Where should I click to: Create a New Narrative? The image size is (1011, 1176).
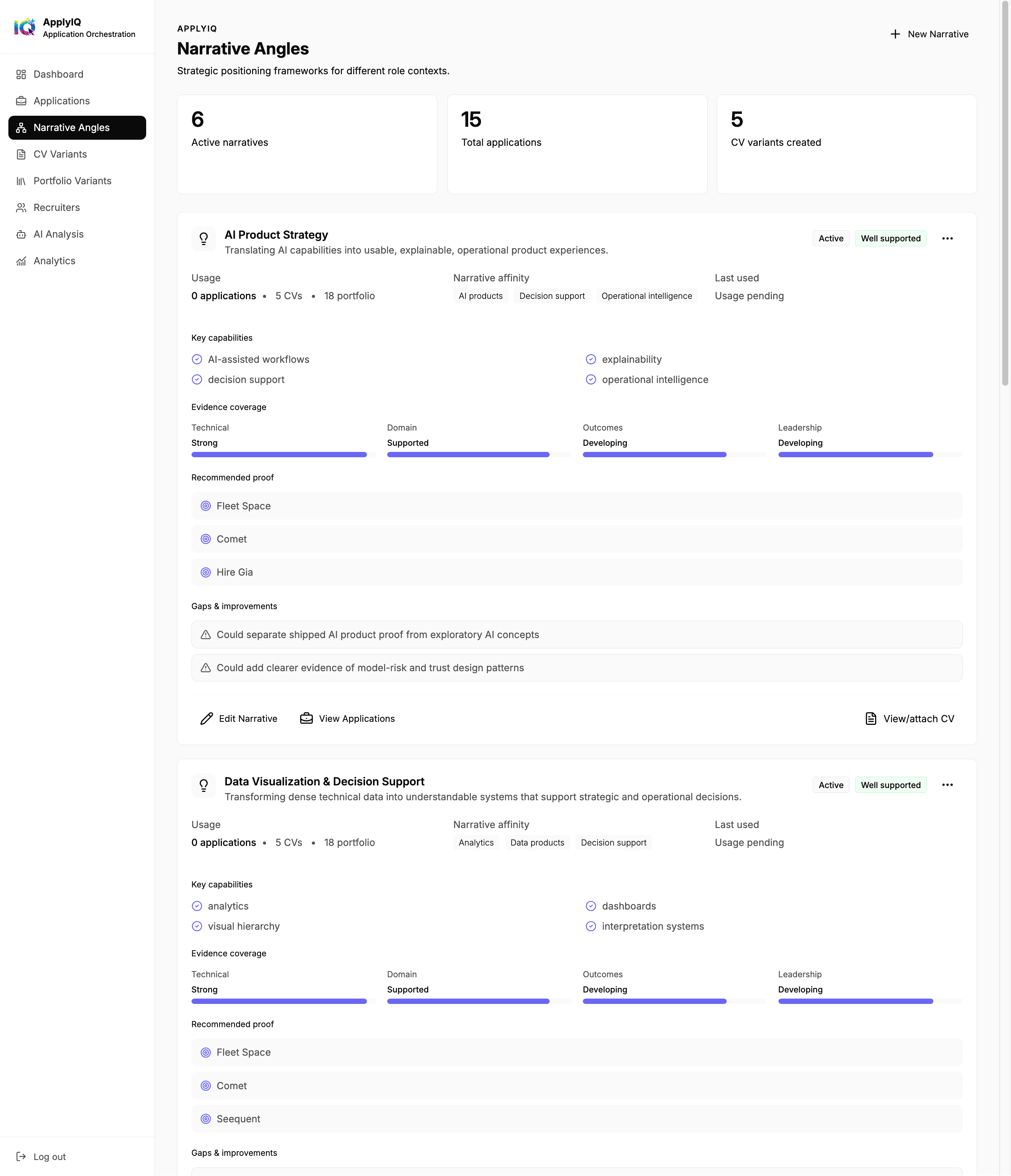tap(929, 34)
